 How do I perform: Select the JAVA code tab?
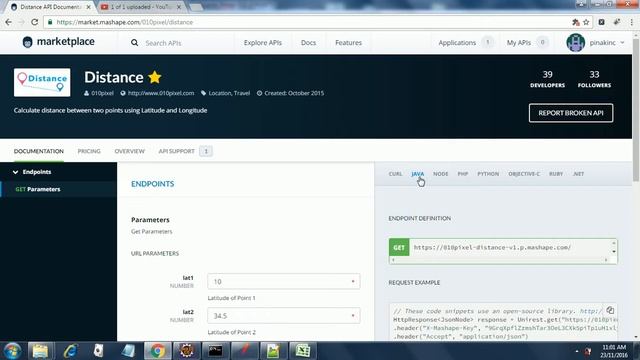[x=418, y=174]
